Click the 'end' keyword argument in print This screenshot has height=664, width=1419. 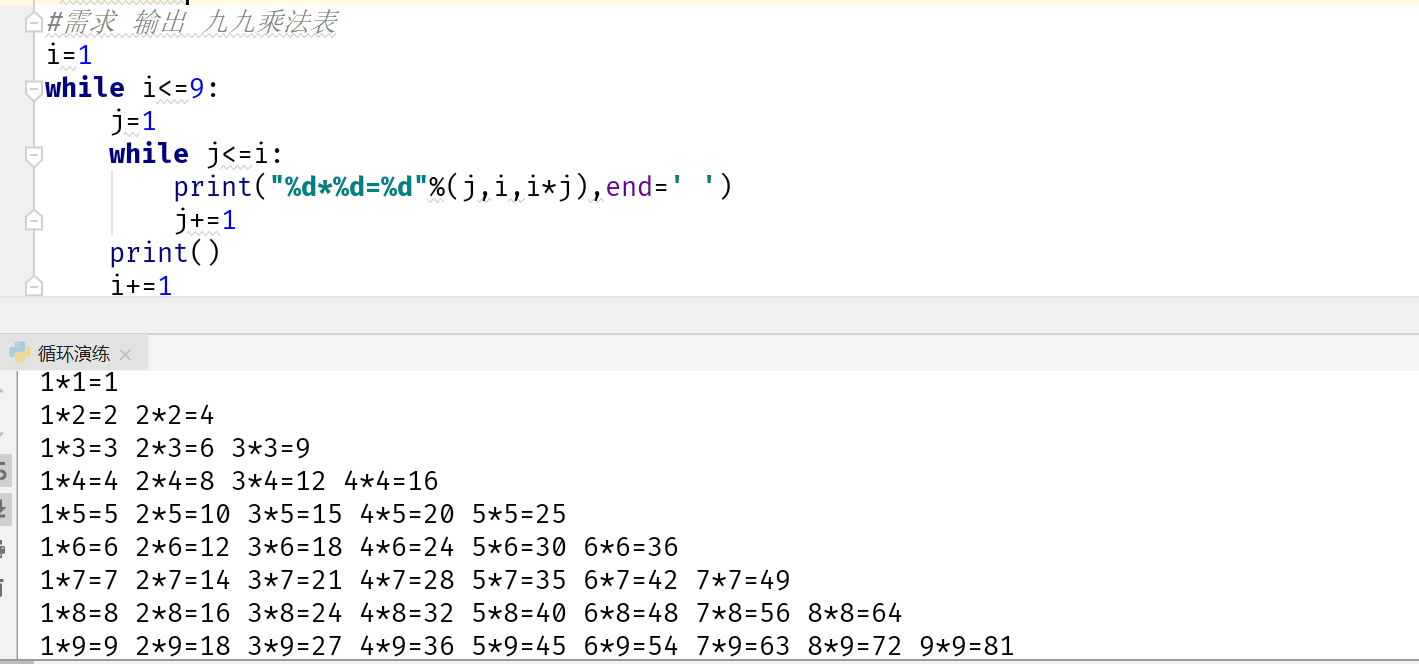coord(629,187)
